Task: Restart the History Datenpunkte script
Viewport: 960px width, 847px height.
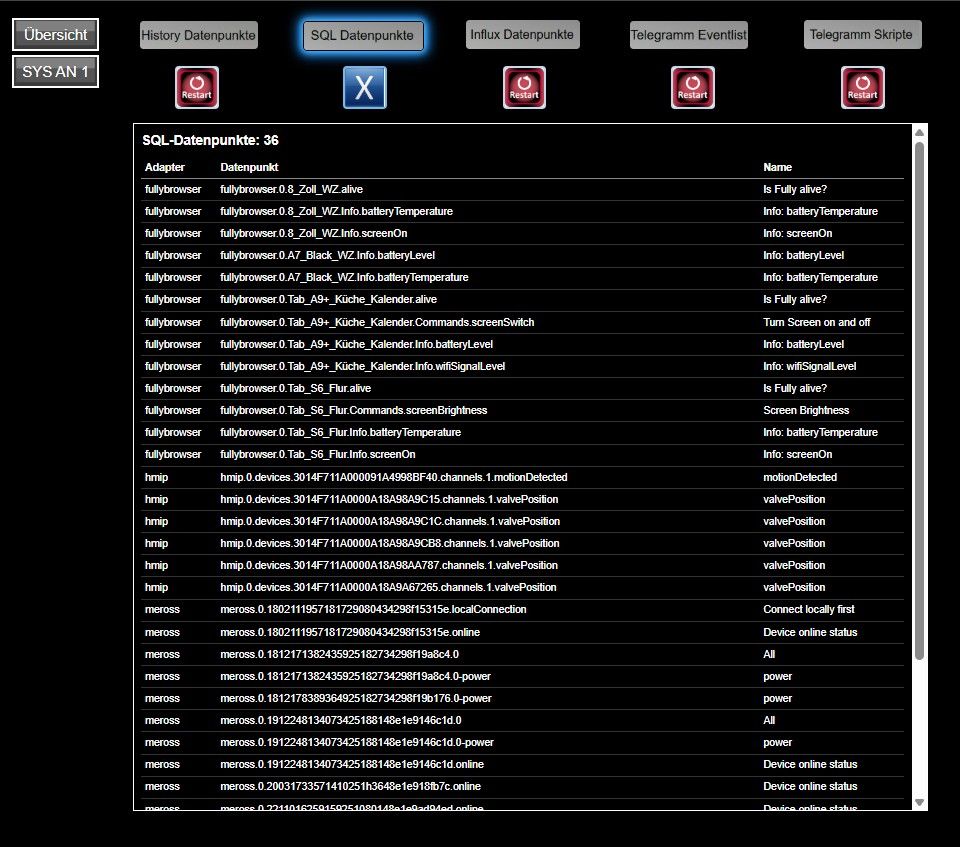Action: [x=197, y=88]
